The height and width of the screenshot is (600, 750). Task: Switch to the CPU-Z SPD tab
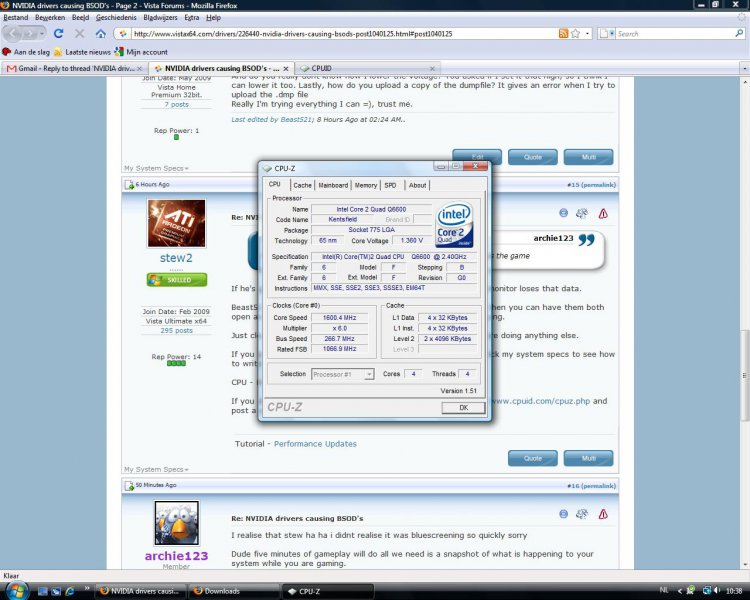[390, 185]
